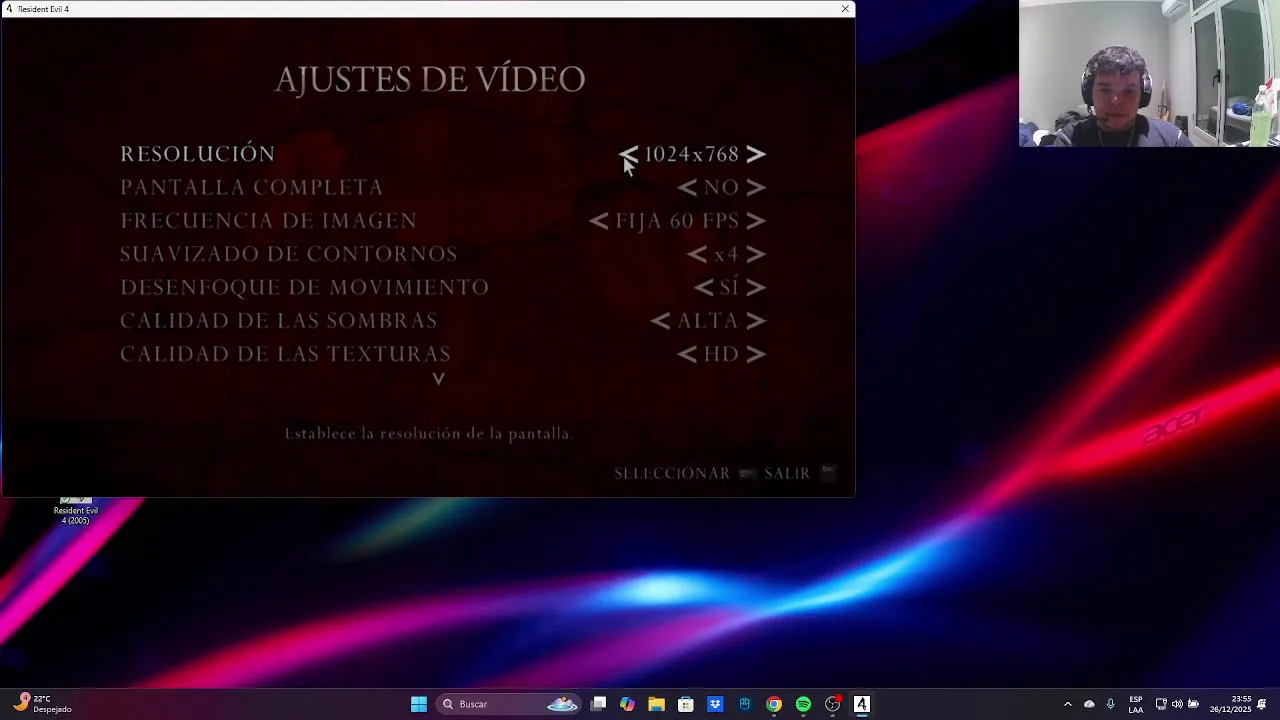Click the microphone tray icon

point(1110,704)
